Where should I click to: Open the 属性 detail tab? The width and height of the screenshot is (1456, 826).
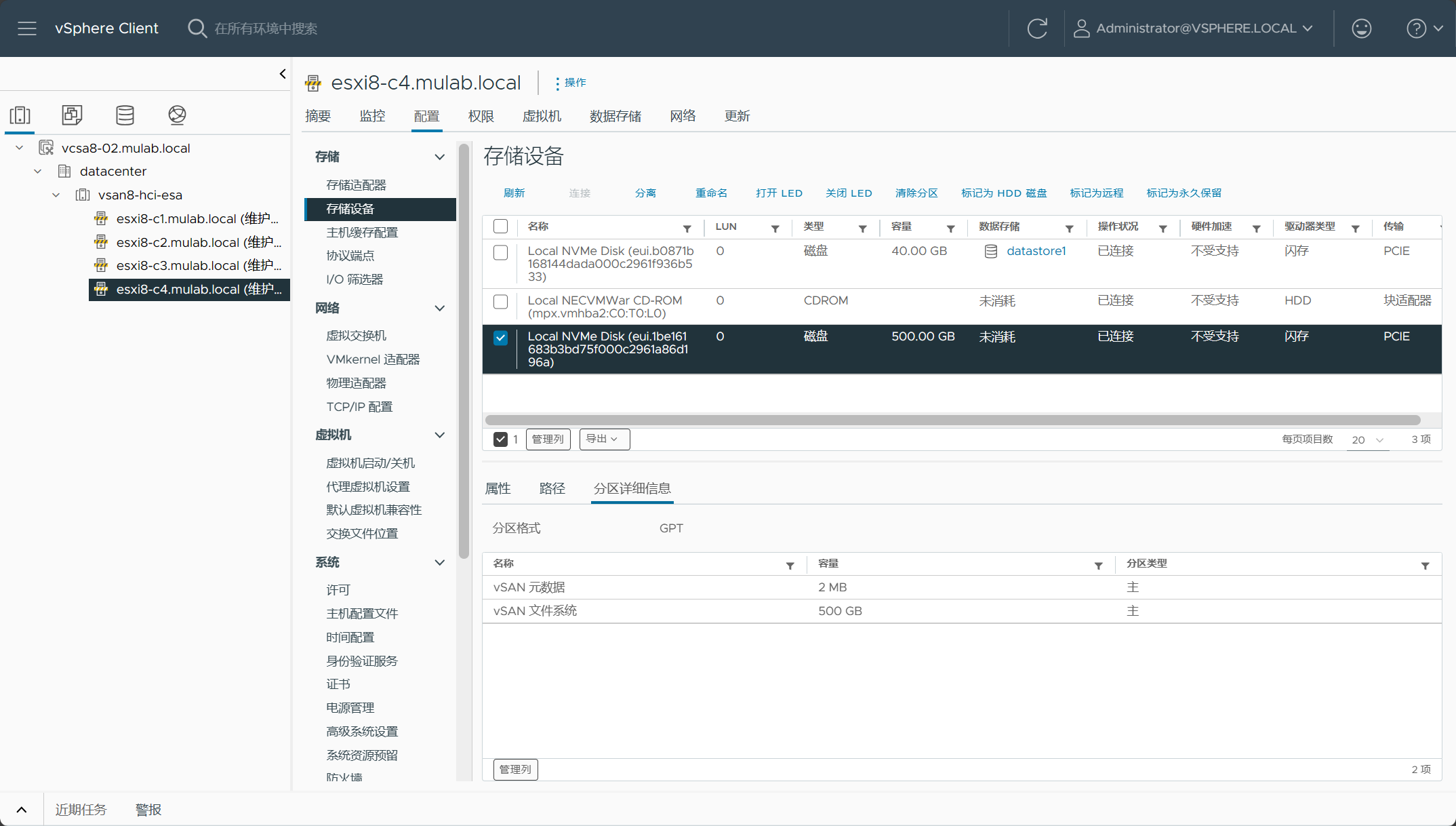coord(498,488)
